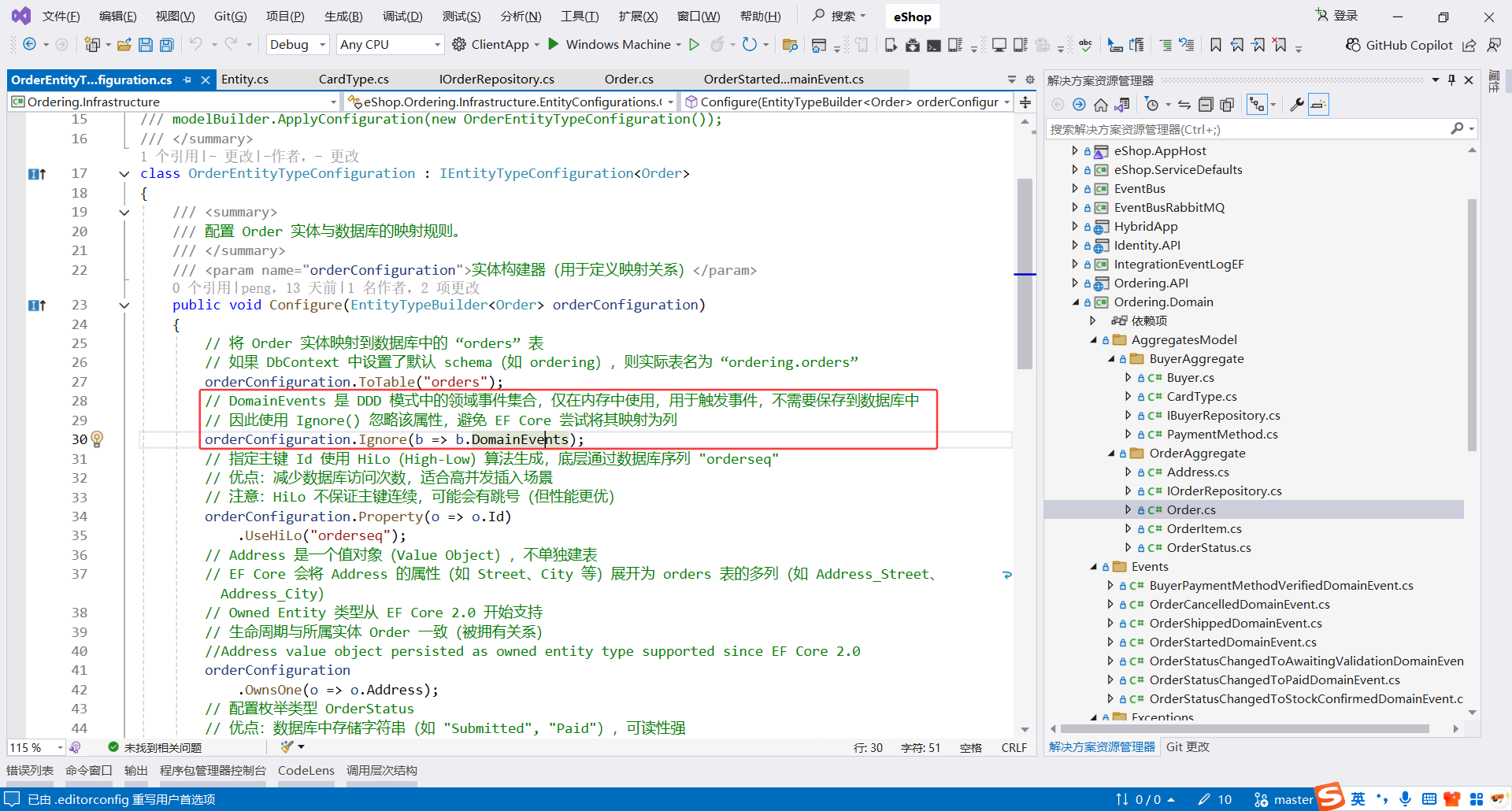Open the 工具(T) menu
This screenshot has height=811, width=1512.
(x=580, y=16)
